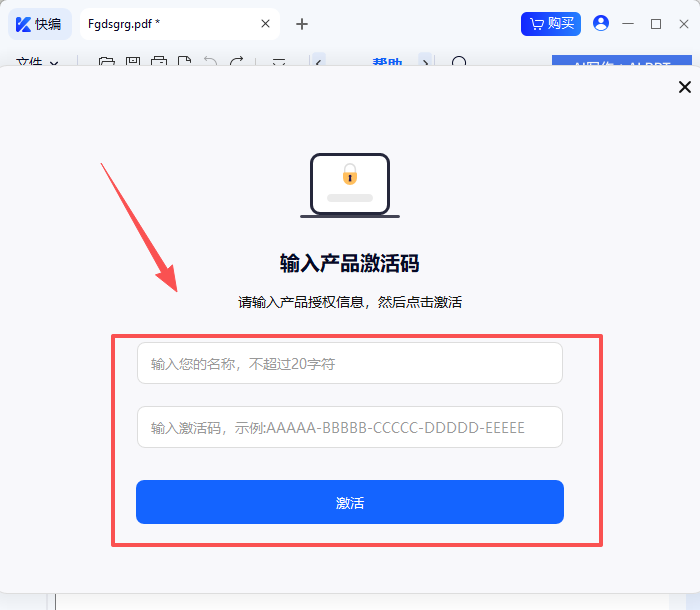Close the activation code dialog
700x610 pixels.
[x=684, y=87]
